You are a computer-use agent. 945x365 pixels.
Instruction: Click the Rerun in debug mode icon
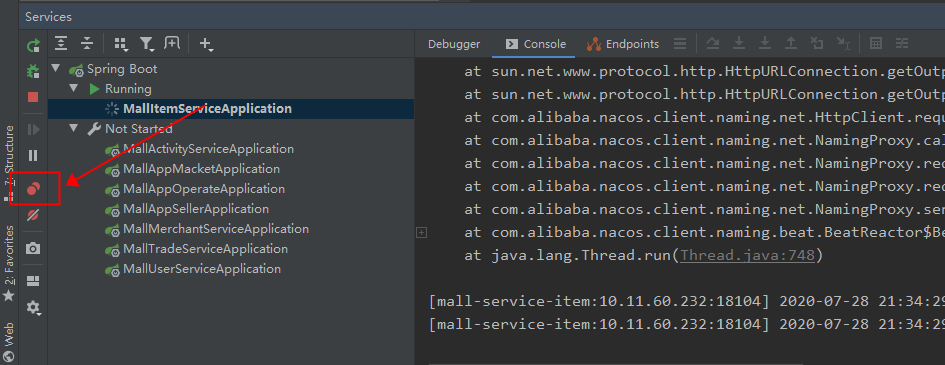[33, 71]
